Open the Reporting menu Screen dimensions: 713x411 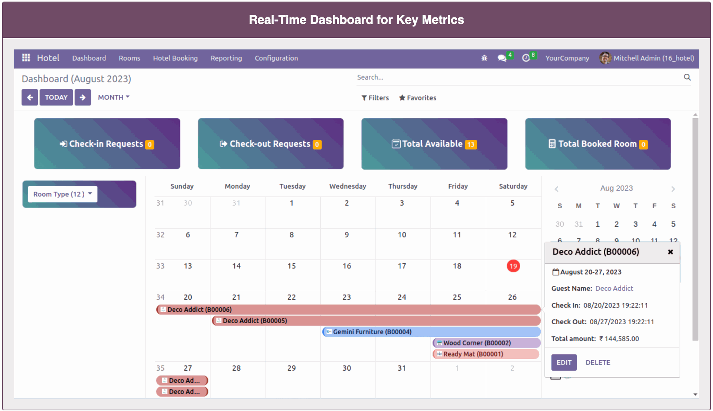click(x=226, y=58)
